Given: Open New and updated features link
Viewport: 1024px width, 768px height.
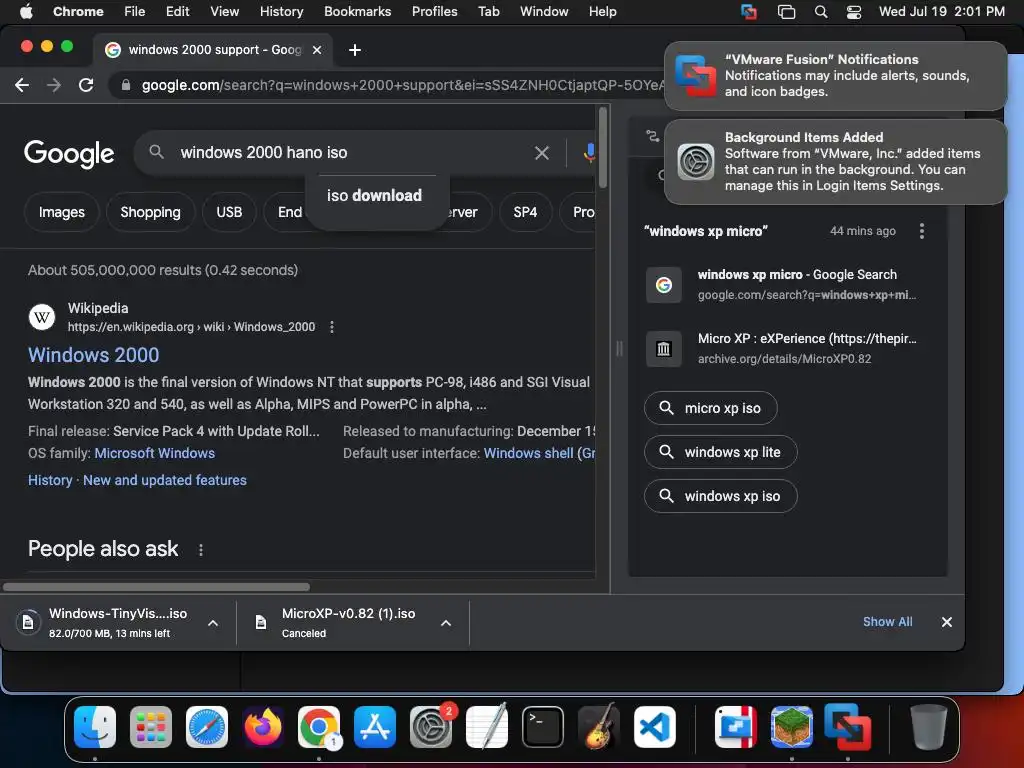Looking at the screenshot, I should (x=165, y=480).
